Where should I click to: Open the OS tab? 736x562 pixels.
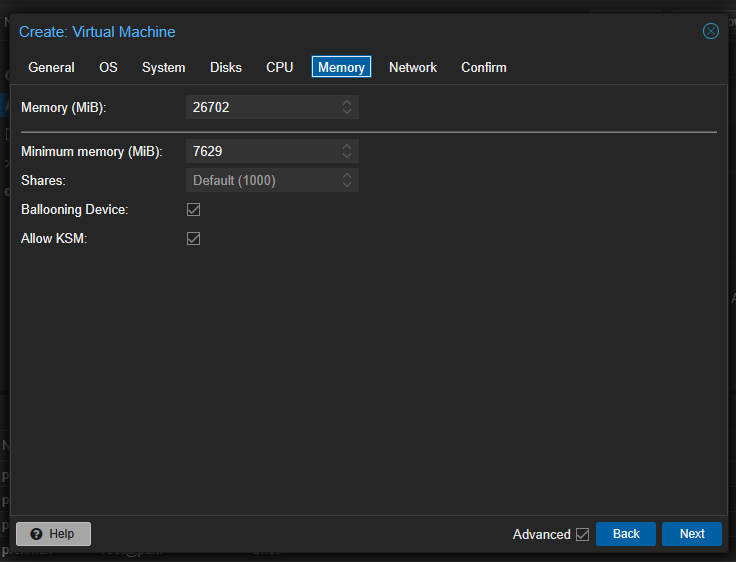click(108, 67)
